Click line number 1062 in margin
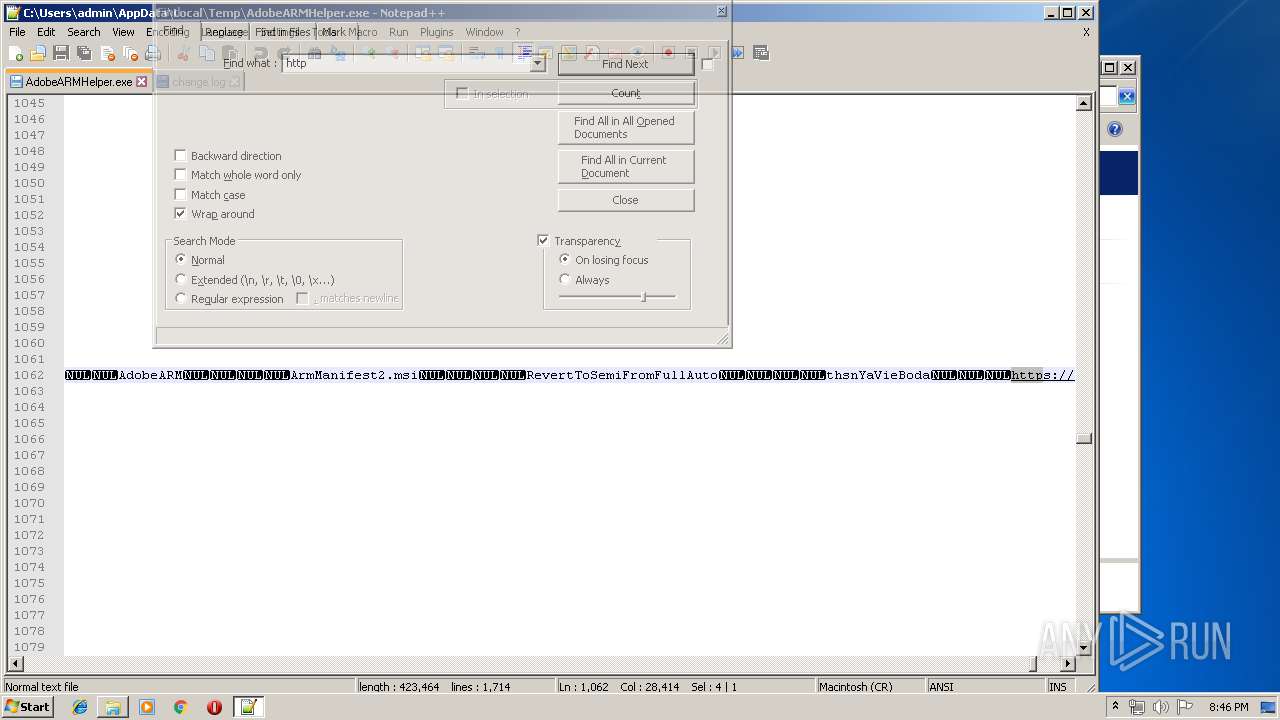Viewport: 1280px width, 720px height. 29,375
